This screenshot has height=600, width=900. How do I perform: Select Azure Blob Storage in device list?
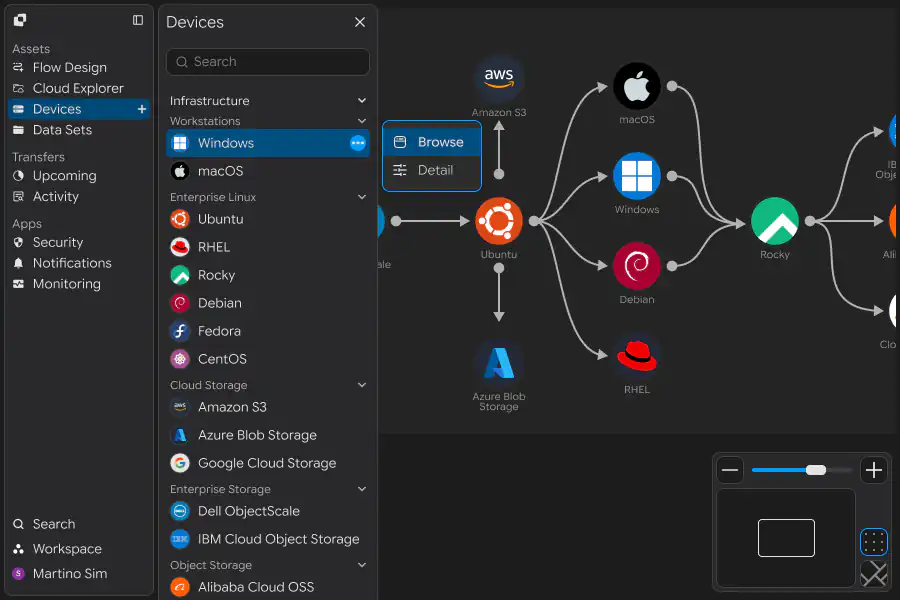[267, 435]
